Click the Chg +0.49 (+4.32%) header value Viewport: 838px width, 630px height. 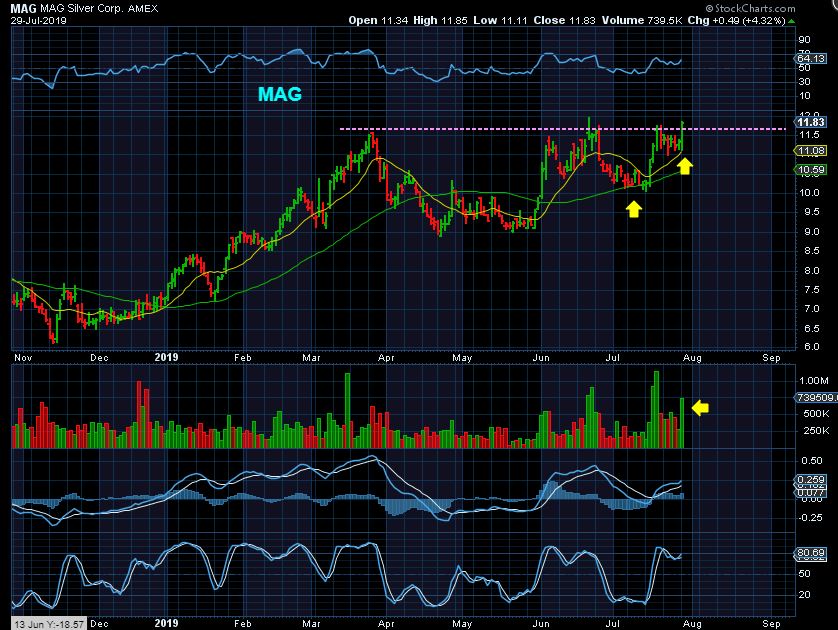[742, 20]
